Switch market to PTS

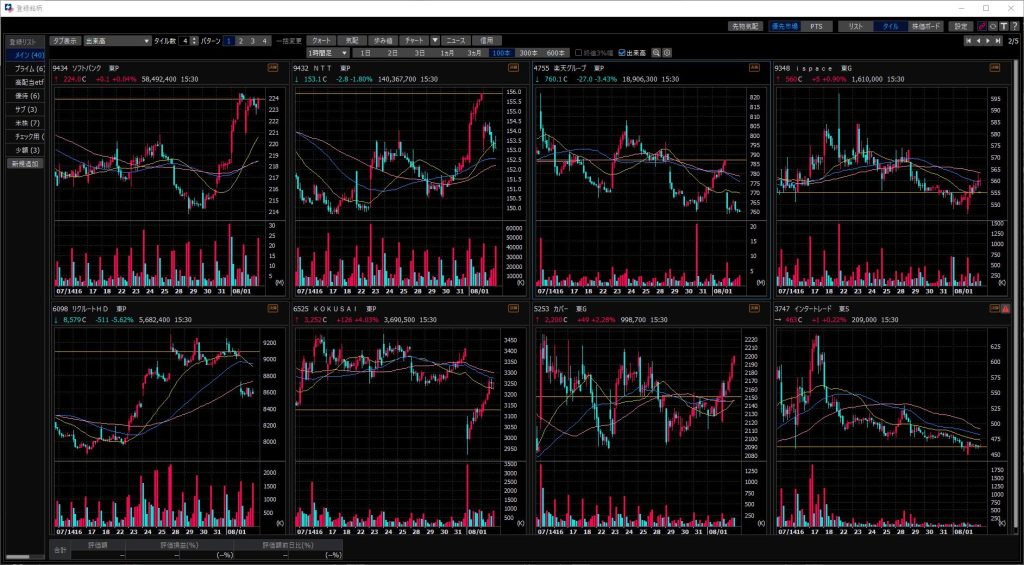click(x=816, y=26)
